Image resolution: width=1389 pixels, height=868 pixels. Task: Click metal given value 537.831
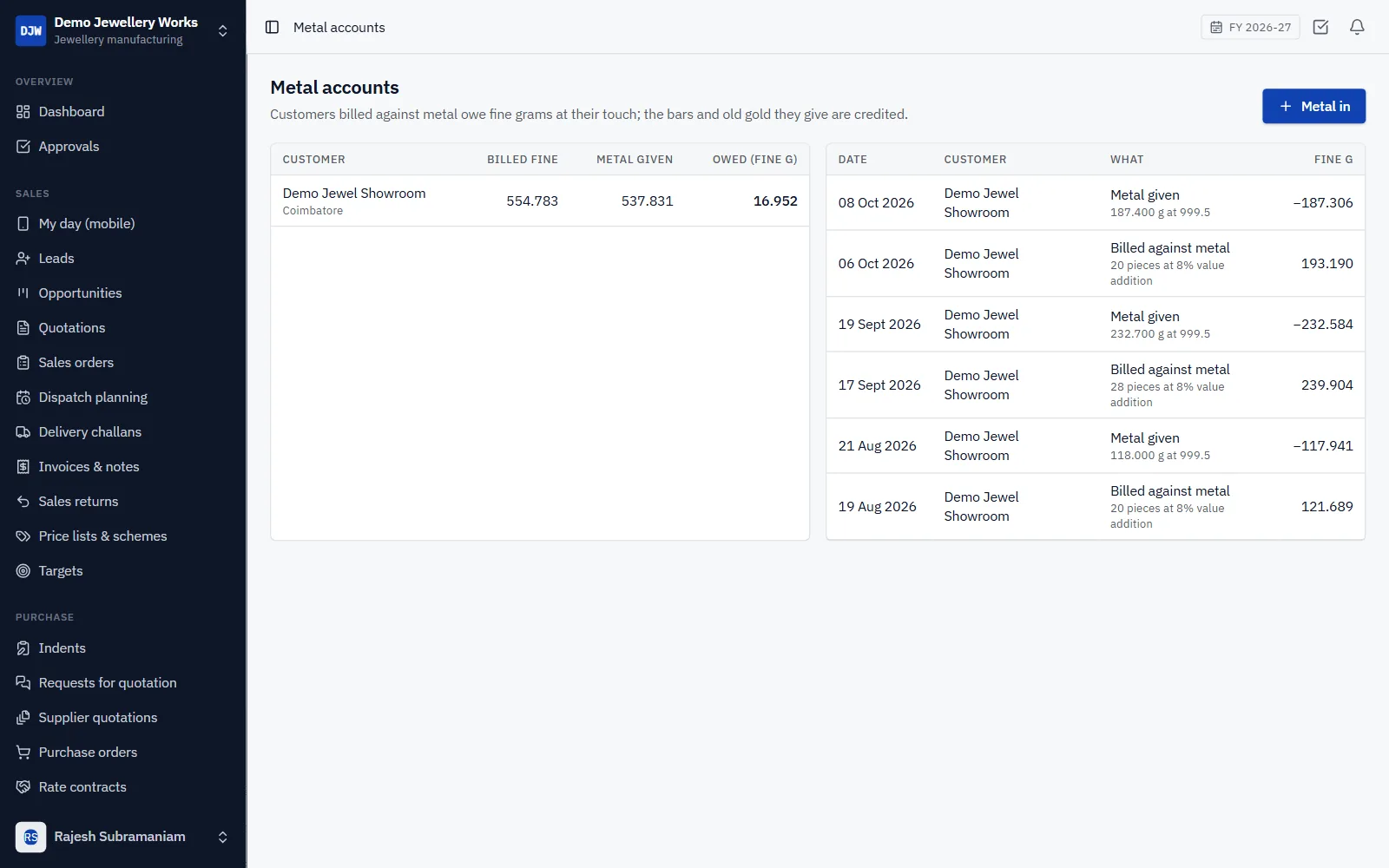click(647, 201)
